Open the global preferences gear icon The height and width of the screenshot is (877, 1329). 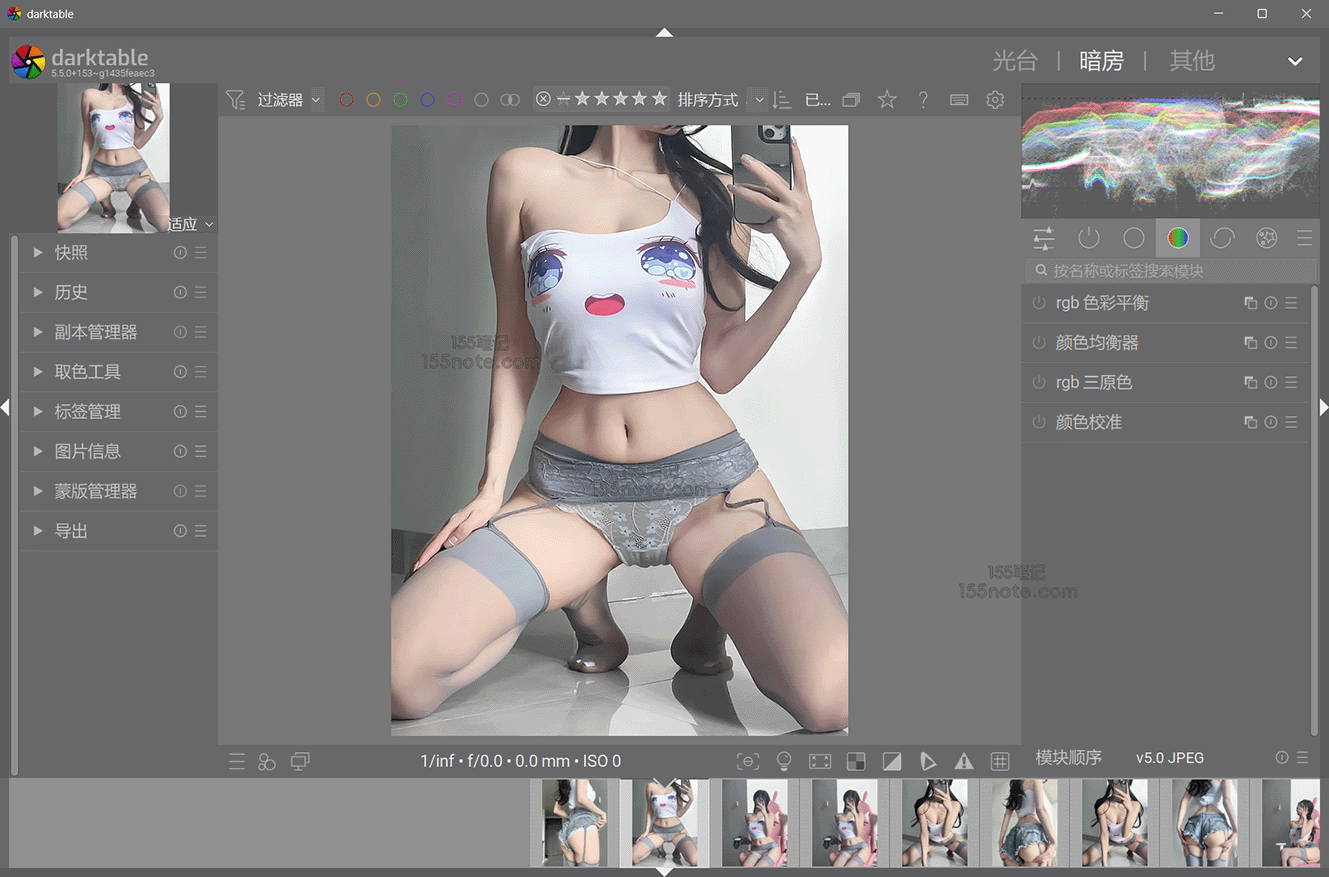(x=994, y=100)
